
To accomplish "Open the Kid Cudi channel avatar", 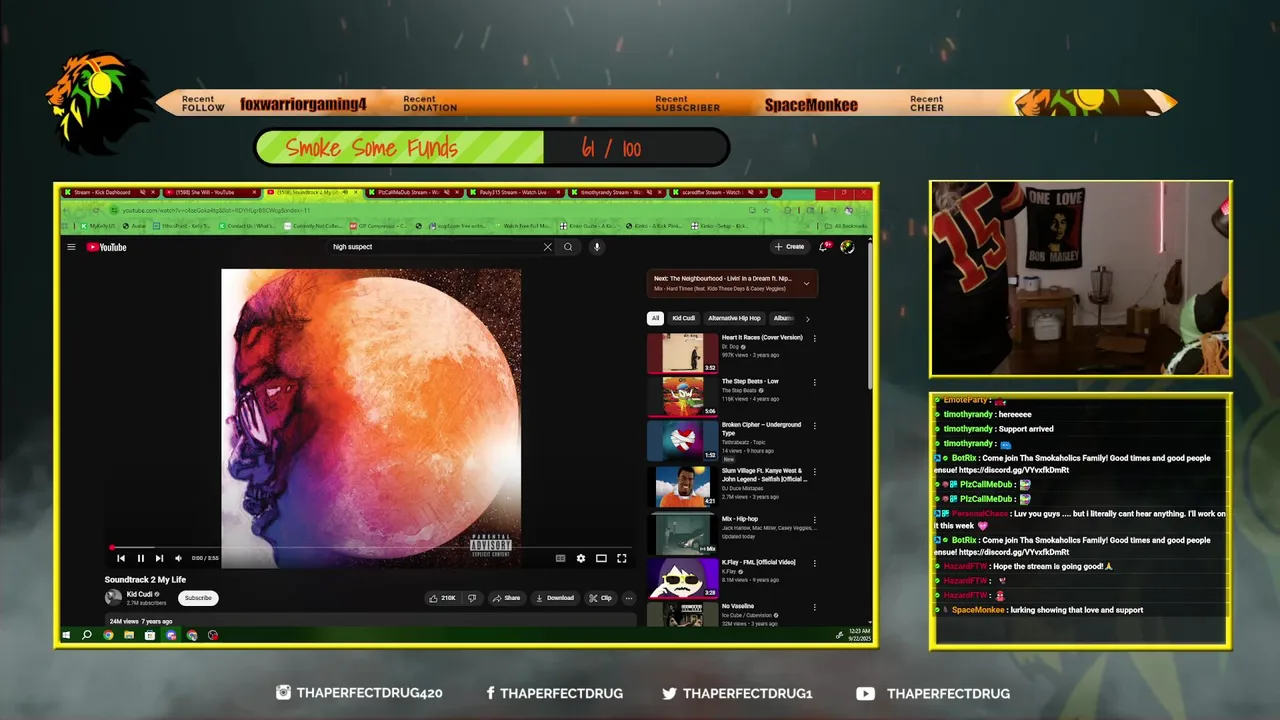I will pyautogui.click(x=113, y=598).
